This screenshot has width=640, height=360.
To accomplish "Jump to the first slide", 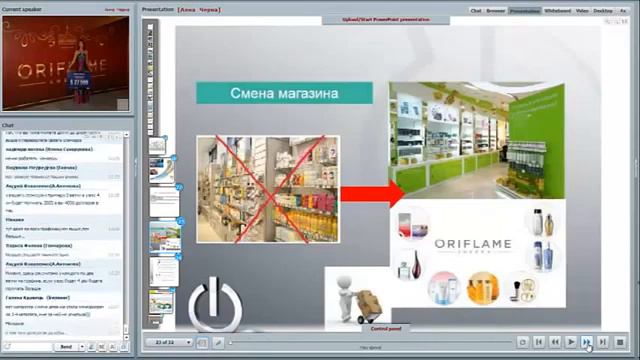I will [539, 342].
